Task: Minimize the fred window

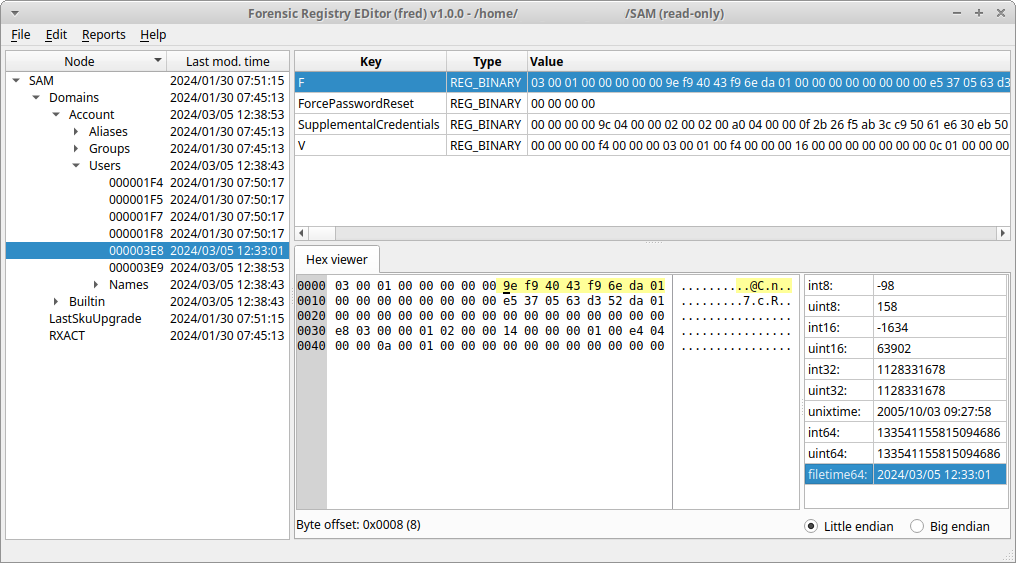Action: click(x=957, y=13)
